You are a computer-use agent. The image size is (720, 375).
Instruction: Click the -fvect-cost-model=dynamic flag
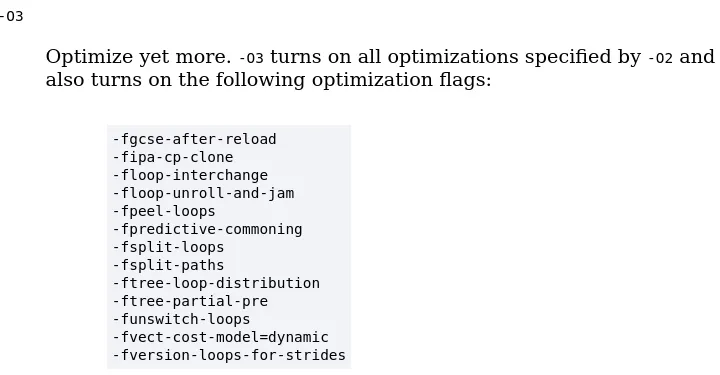221,337
